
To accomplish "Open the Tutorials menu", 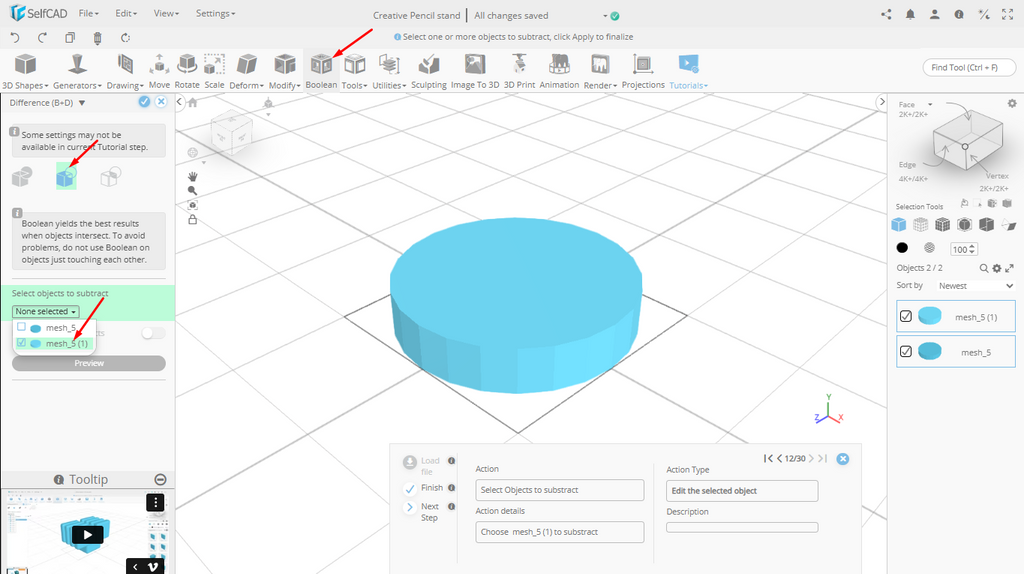I will tap(688, 72).
